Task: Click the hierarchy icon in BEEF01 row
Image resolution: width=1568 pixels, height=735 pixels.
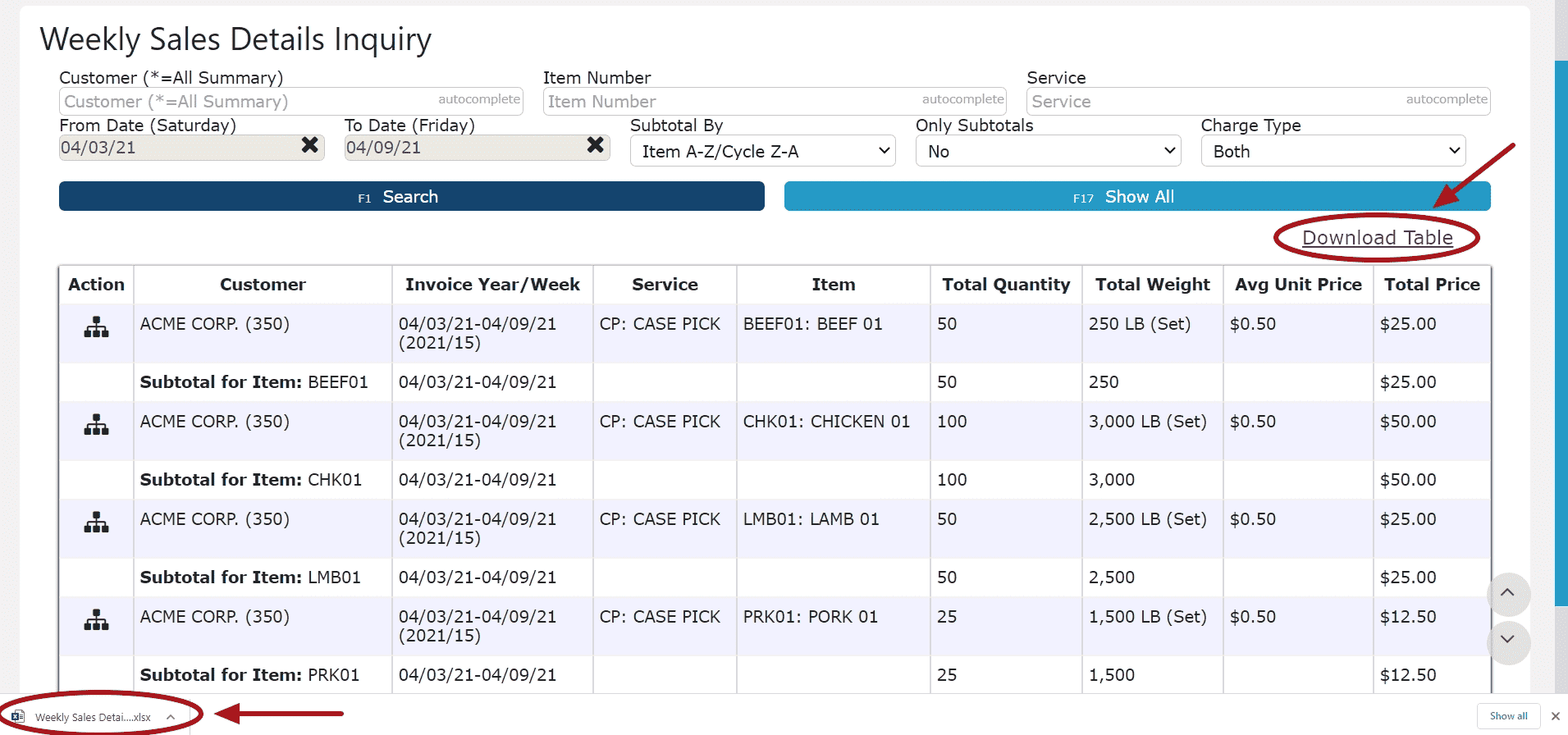Action: click(96, 327)
